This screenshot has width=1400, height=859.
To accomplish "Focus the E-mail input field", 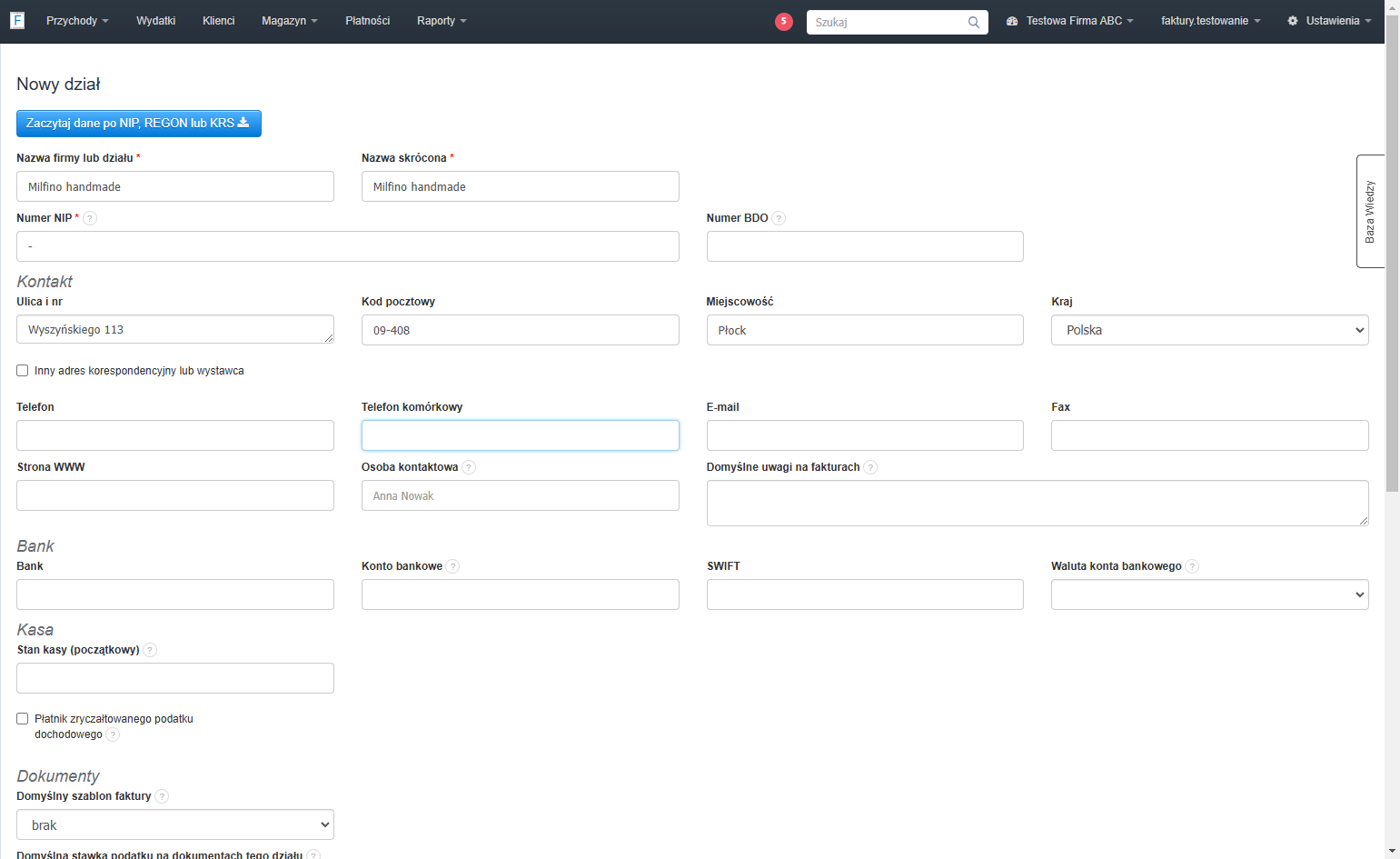I will click(865, 435).
